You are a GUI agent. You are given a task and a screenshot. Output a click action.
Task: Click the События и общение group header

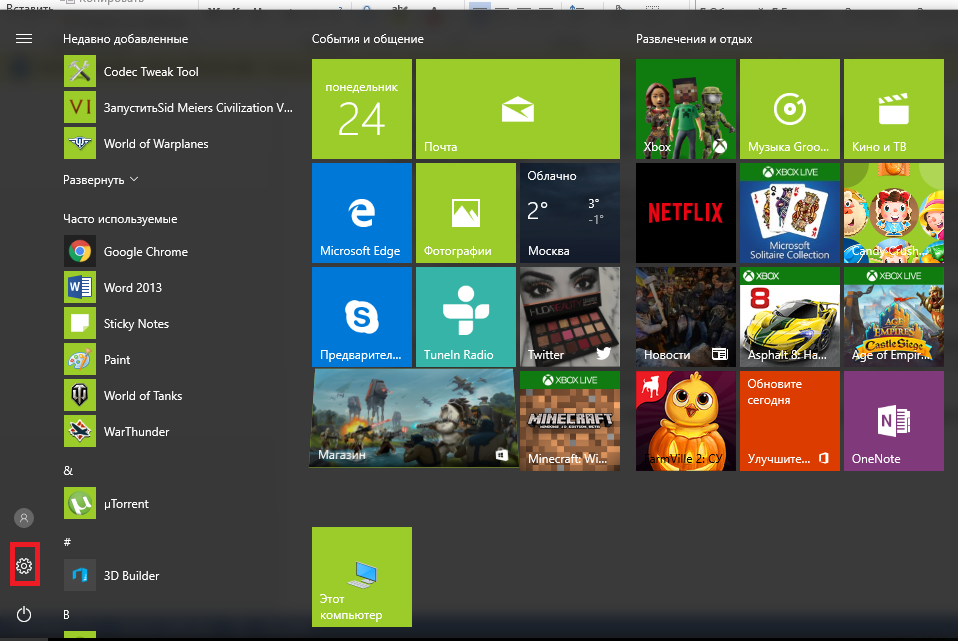368,38
